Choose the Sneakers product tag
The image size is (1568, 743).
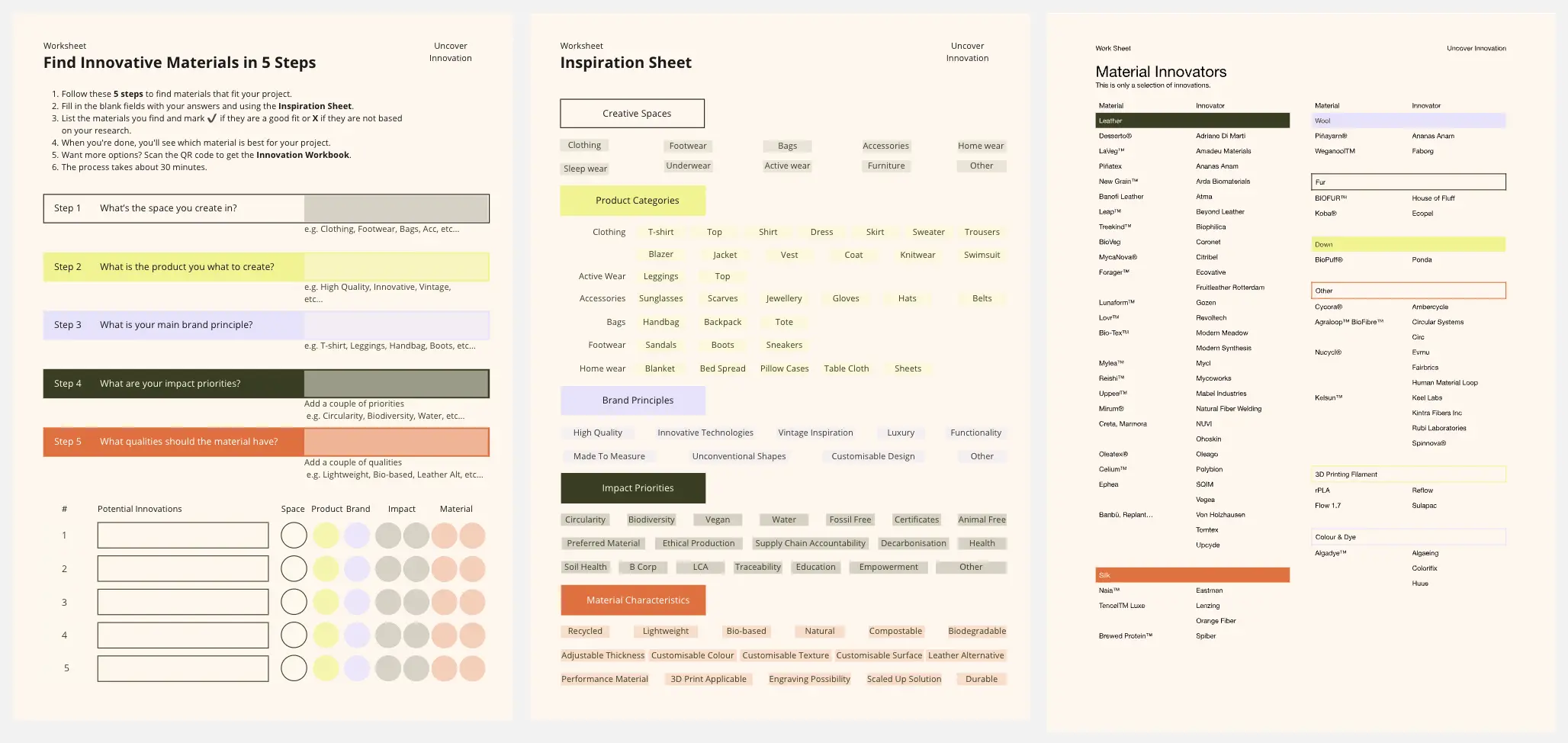coord(784,345)
